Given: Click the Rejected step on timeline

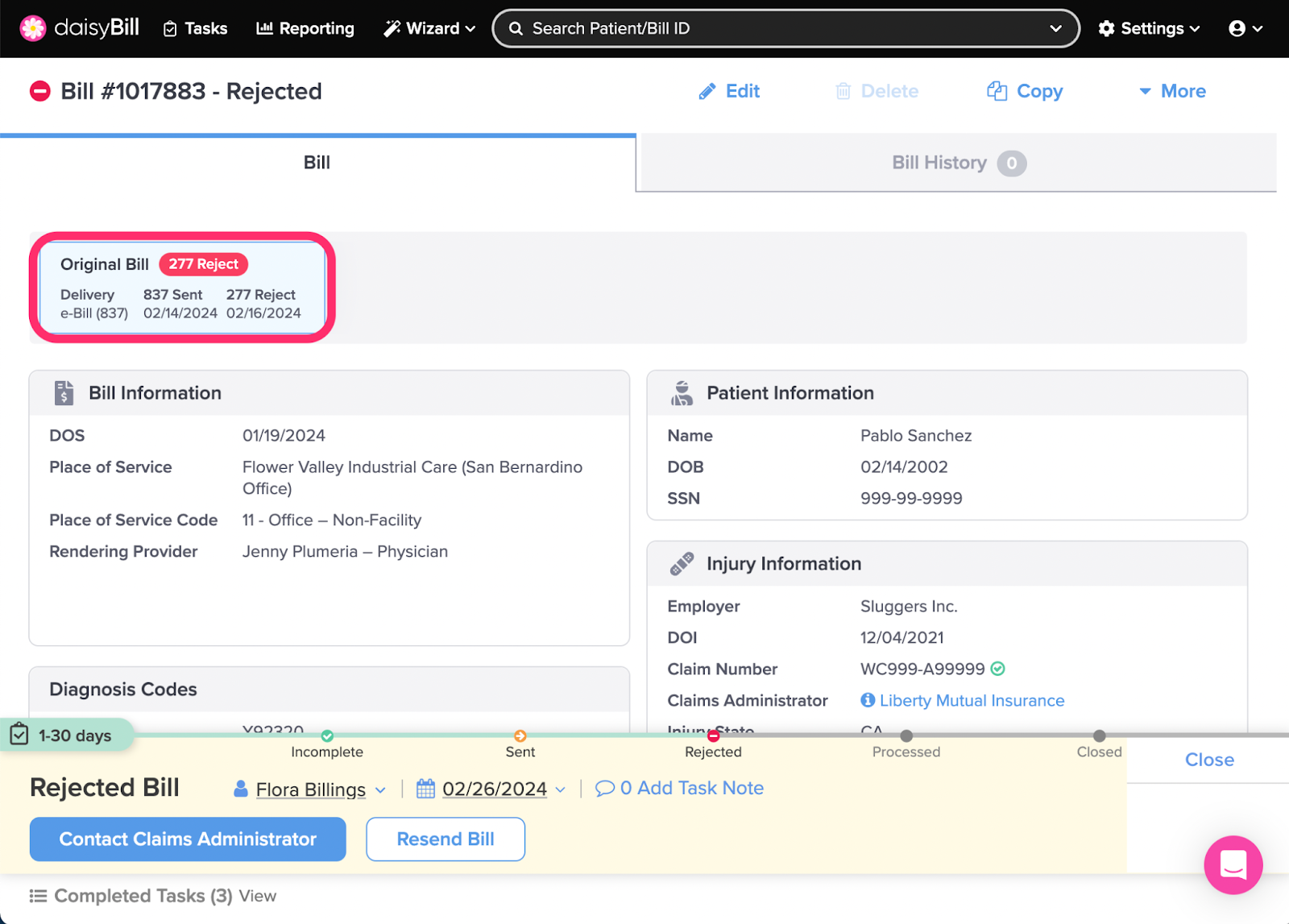Looking at the screenshot, I should [713, 736].
